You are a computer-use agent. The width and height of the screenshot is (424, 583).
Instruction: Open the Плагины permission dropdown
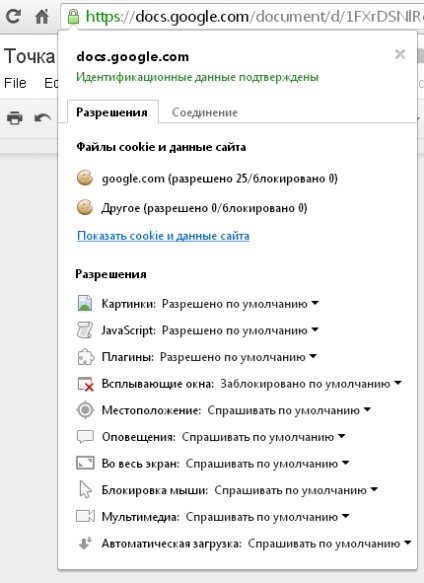click(238, 357)
